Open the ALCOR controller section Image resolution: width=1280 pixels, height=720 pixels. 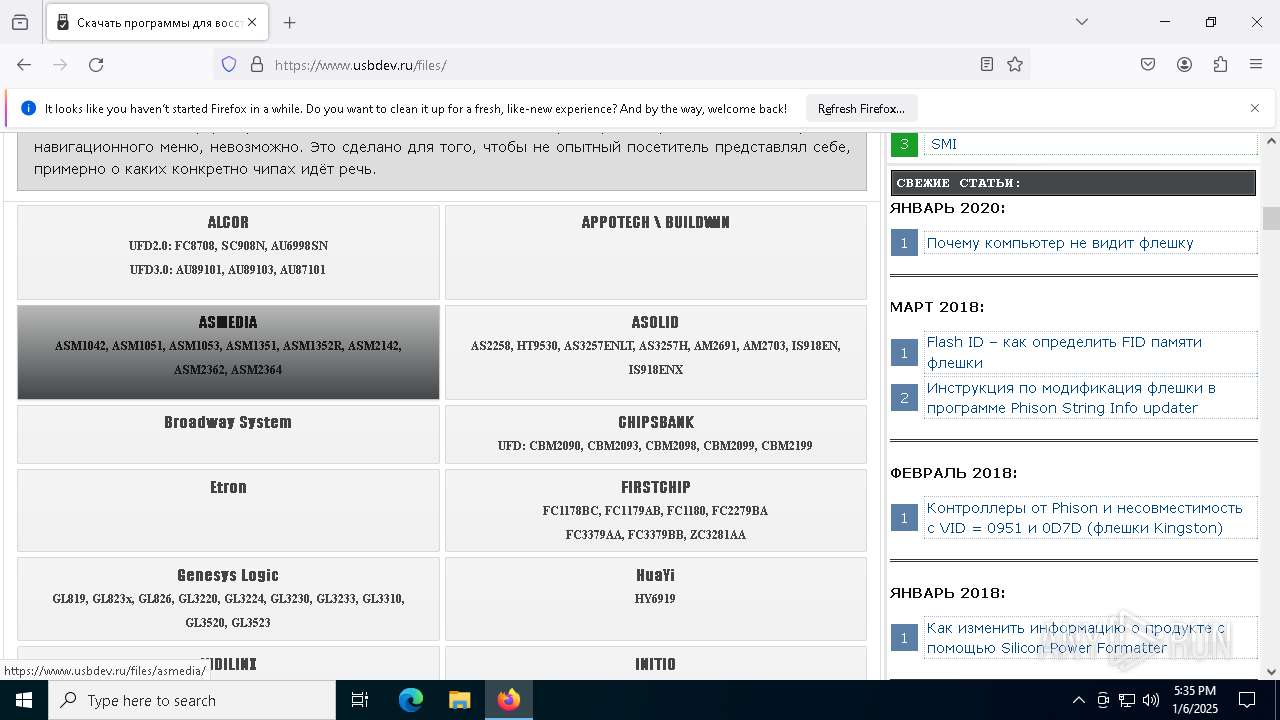(x=228, y=252)
